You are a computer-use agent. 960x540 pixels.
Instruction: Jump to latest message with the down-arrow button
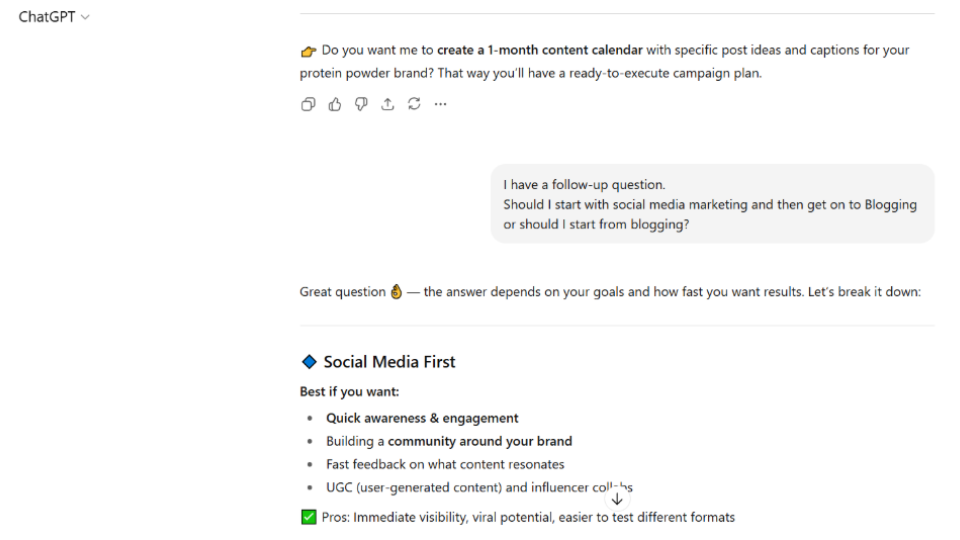click(617, 499)
